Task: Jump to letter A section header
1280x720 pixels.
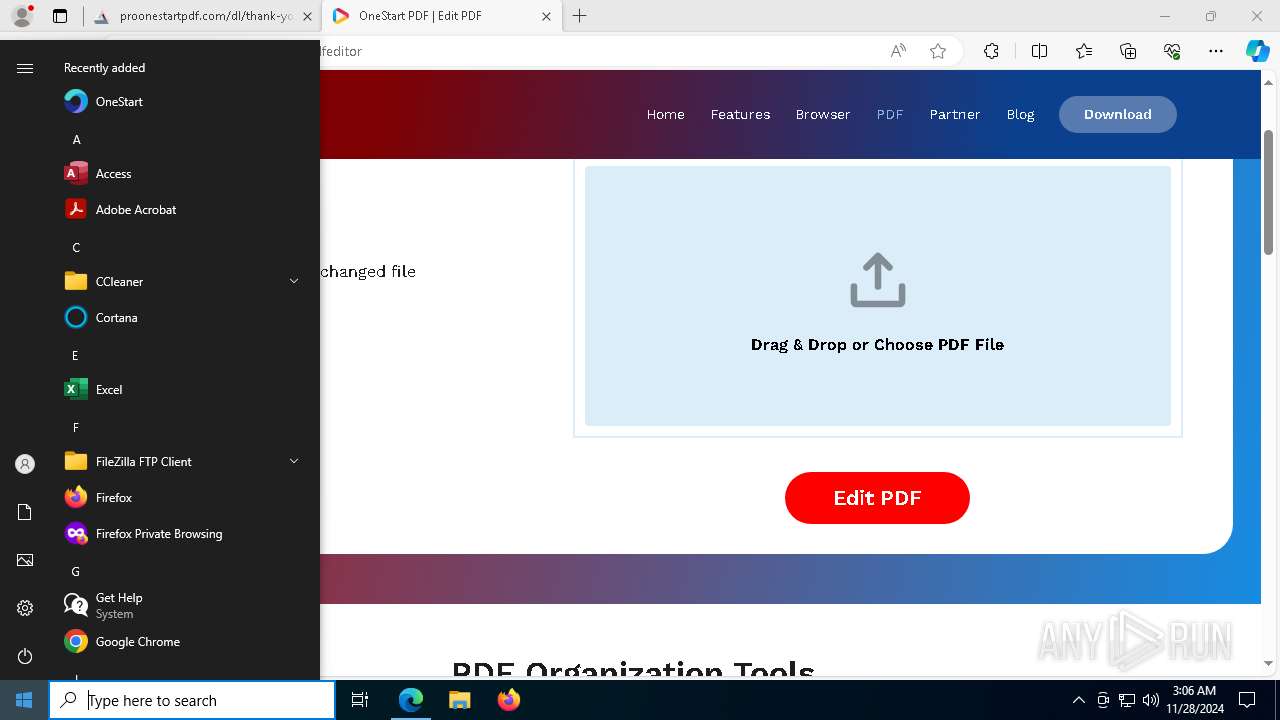Action: 76,140
